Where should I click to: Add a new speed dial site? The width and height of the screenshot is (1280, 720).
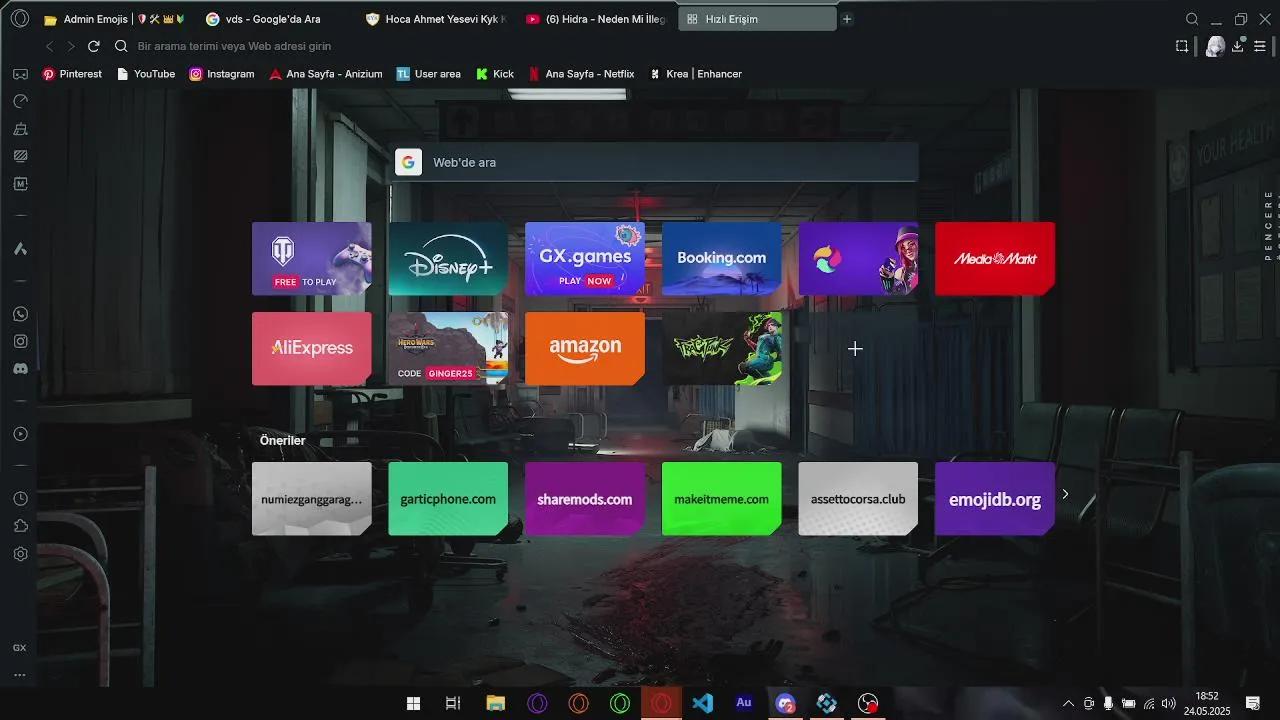[x=855, y=348]
